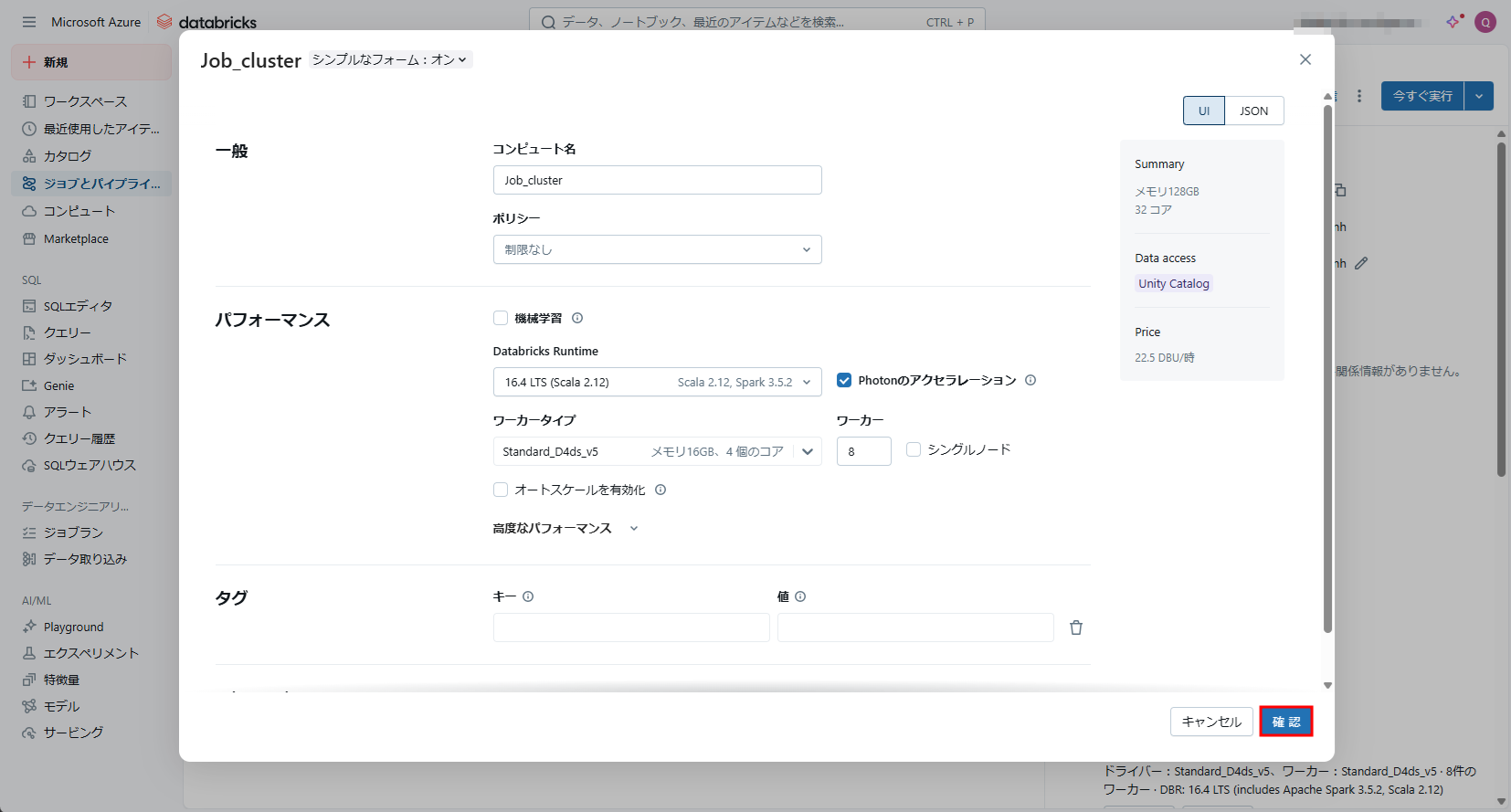Enable the シングルノード checkbox
Viewport: 1511px width, 812px height.
point(914,449)
